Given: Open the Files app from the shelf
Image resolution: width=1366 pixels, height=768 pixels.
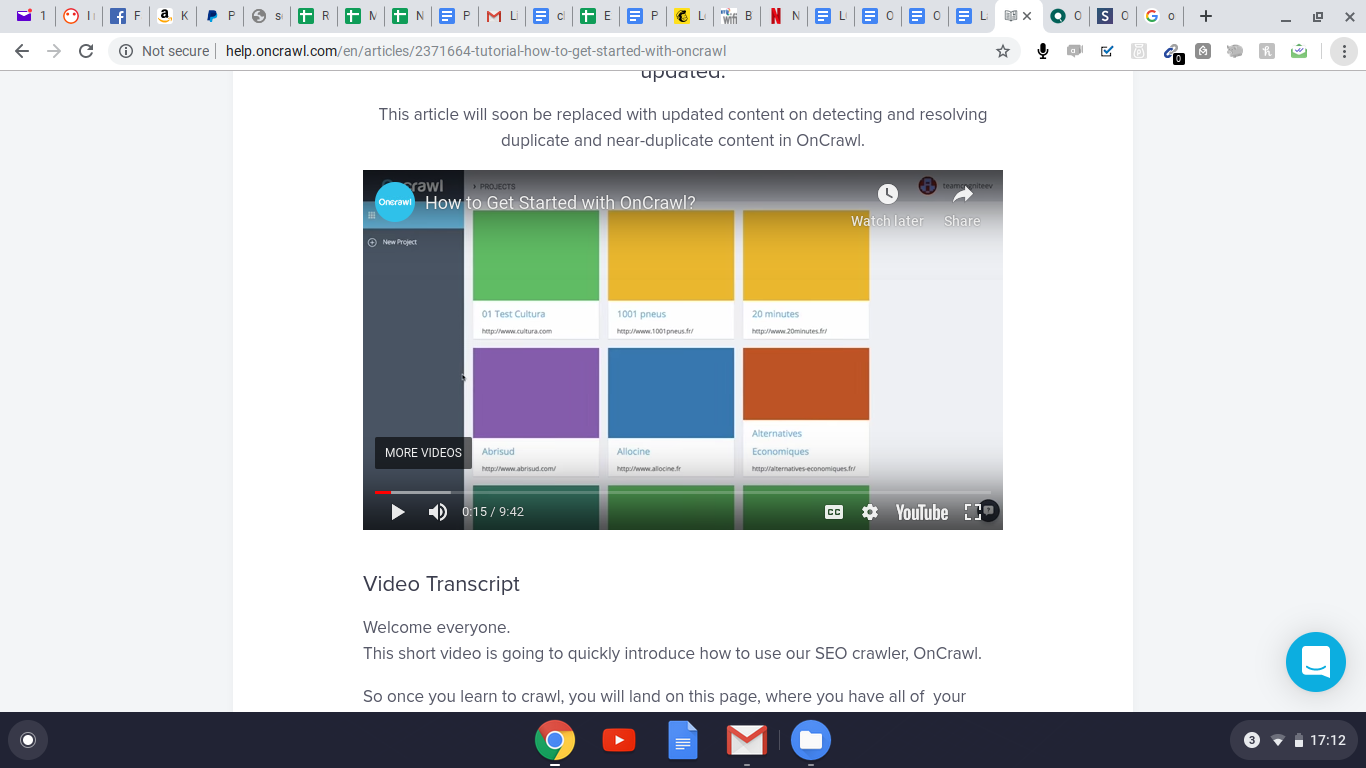Looking at the screenshot, I should (811, 740).
